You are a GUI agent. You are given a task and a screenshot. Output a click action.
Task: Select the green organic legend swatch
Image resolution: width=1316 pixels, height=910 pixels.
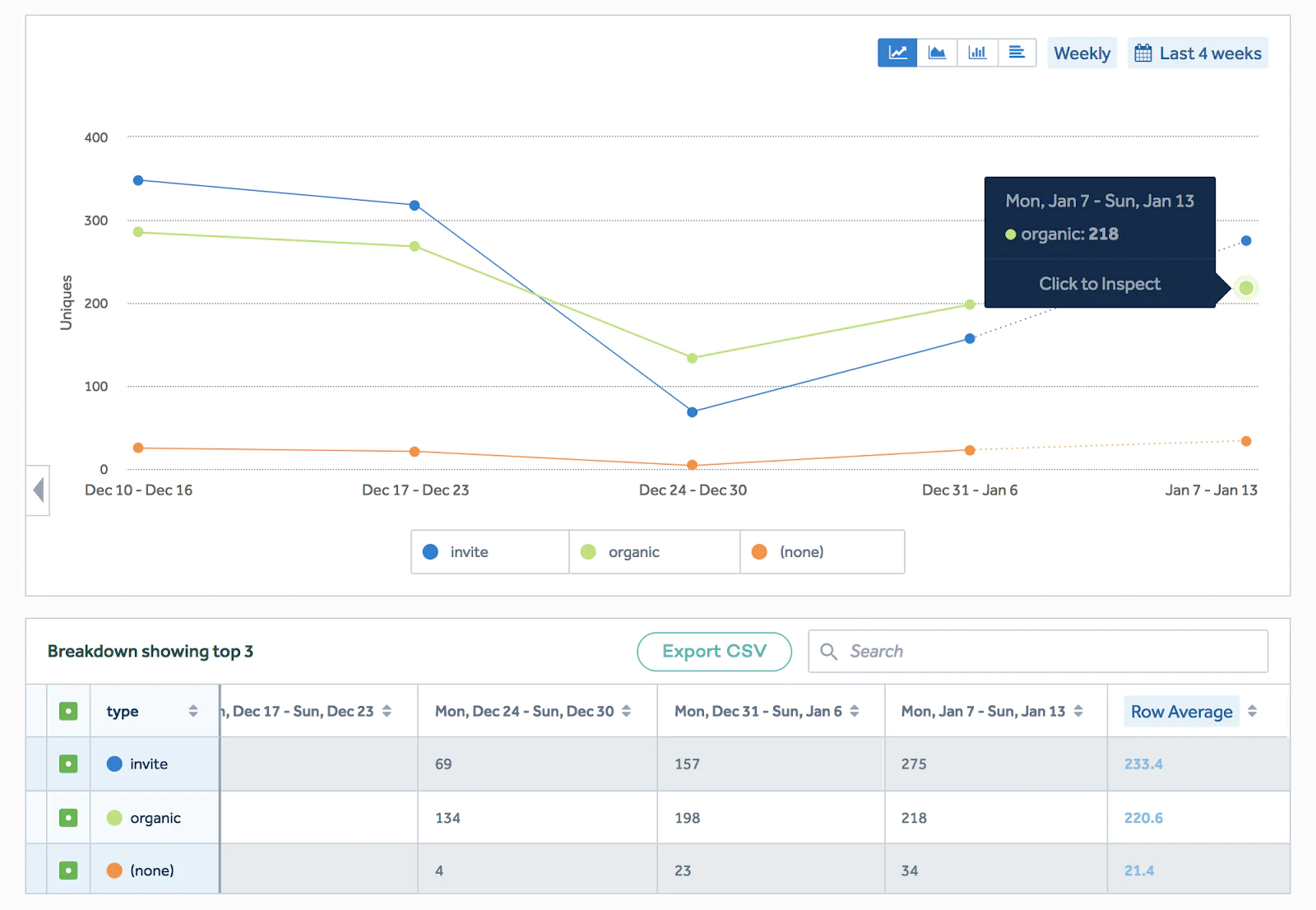587,552
